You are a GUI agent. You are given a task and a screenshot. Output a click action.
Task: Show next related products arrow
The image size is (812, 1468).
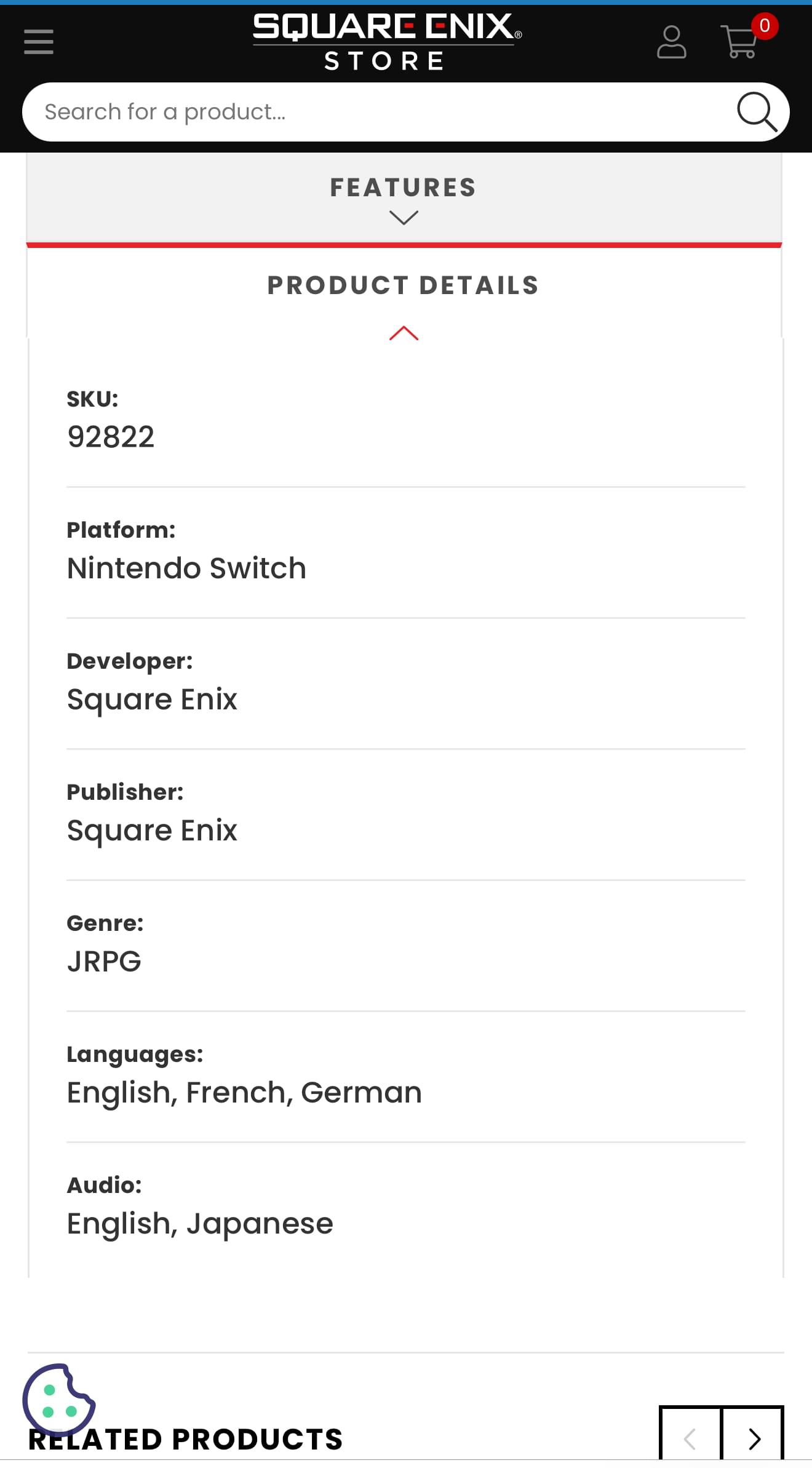pos(753,1435)
